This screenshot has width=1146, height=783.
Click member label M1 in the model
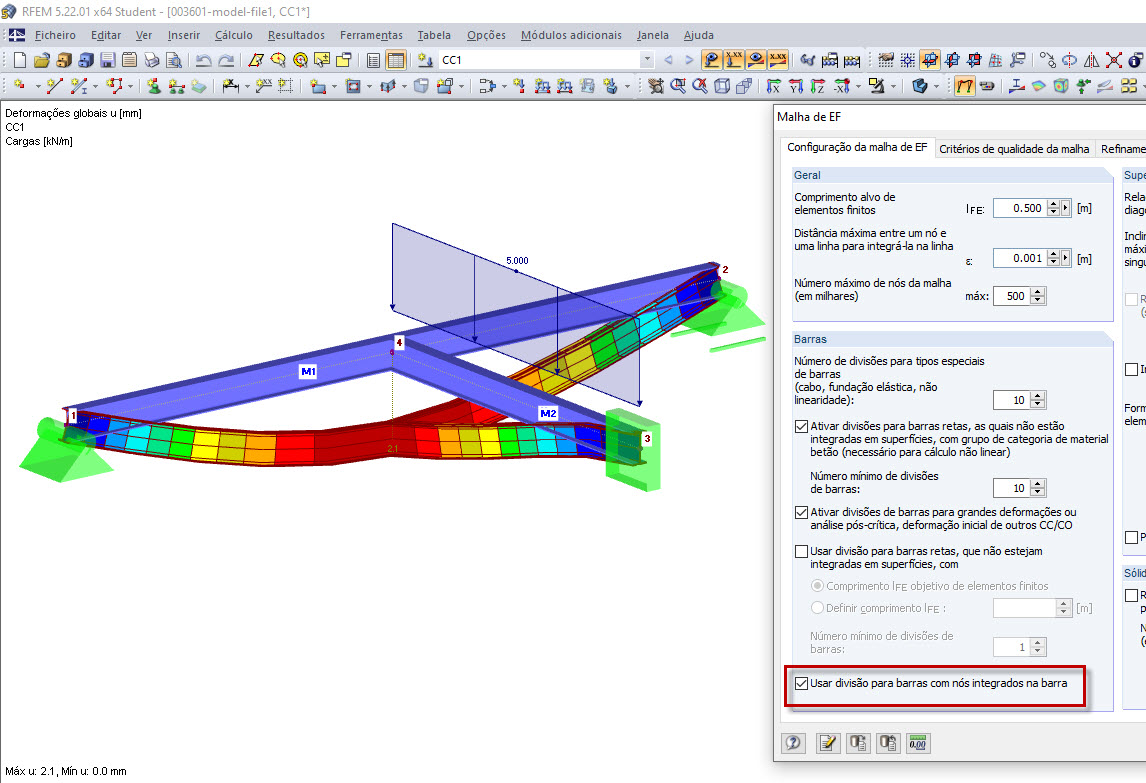pos(308,371)
